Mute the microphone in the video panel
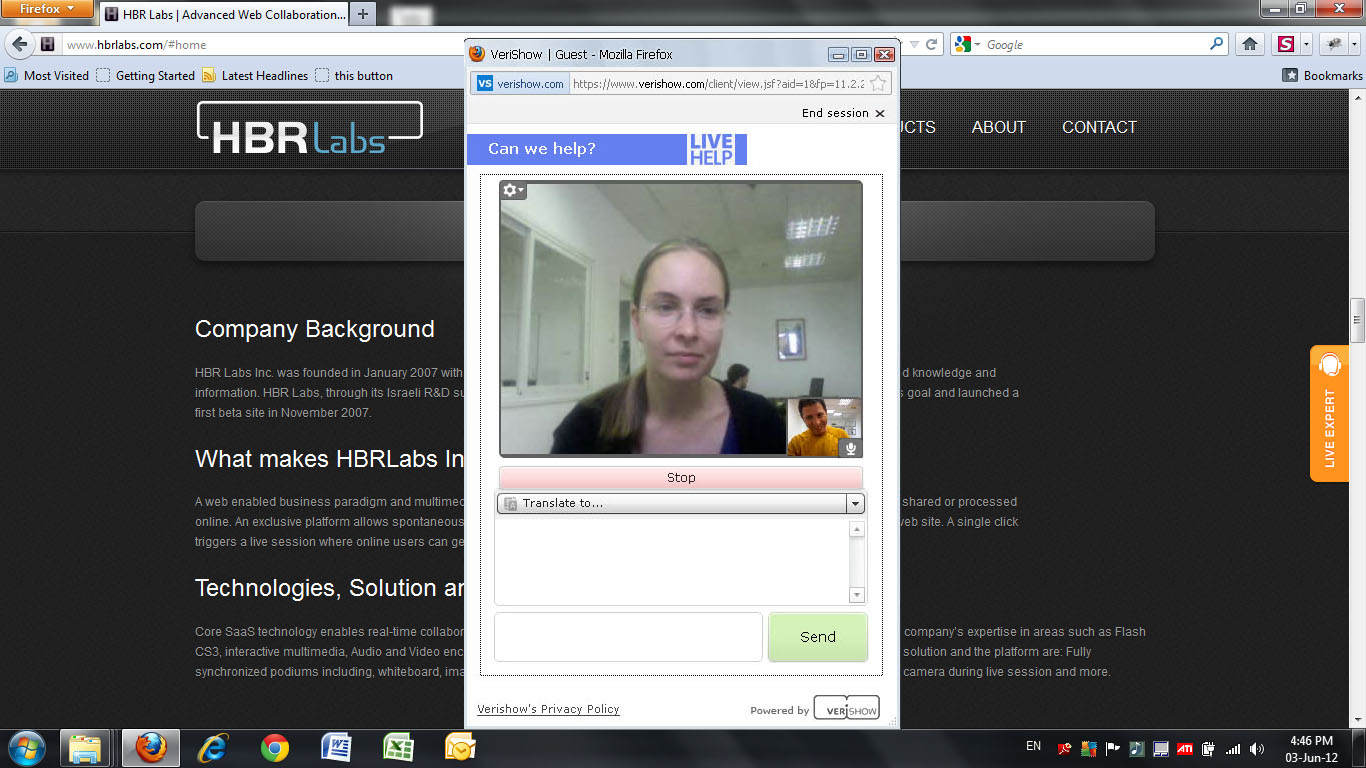The width and height of the screenshot is (1366, 768). click(x=851, y=448)
